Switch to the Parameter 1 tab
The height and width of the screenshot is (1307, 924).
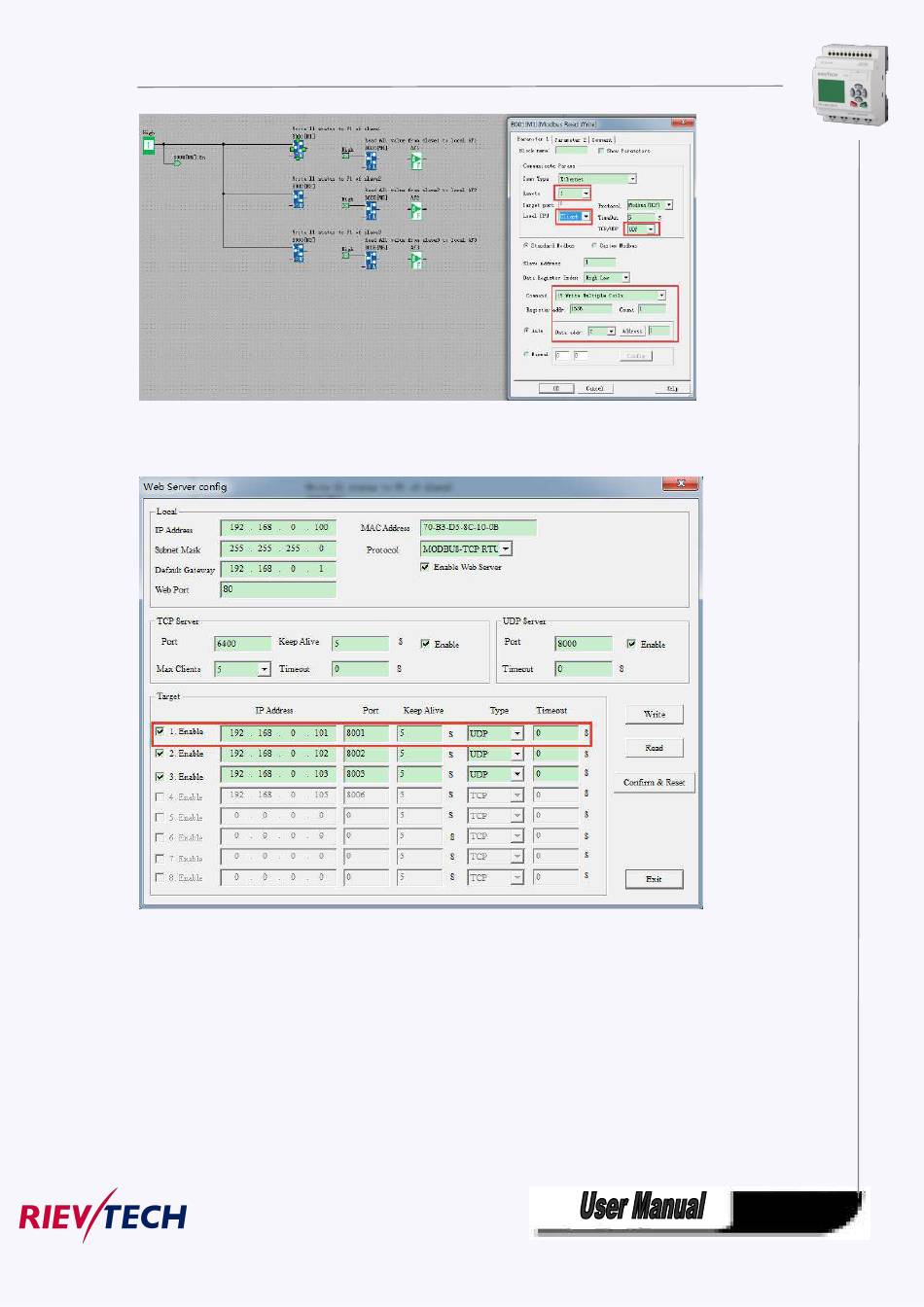click(532, 139)
